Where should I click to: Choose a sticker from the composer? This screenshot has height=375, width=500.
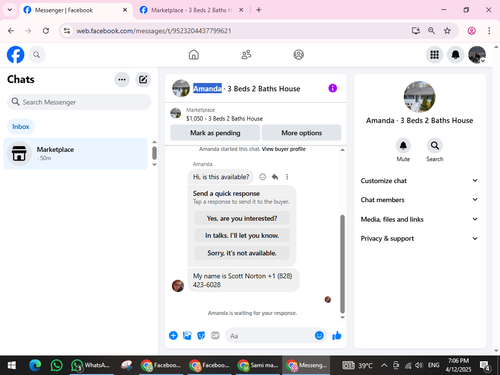201,335
